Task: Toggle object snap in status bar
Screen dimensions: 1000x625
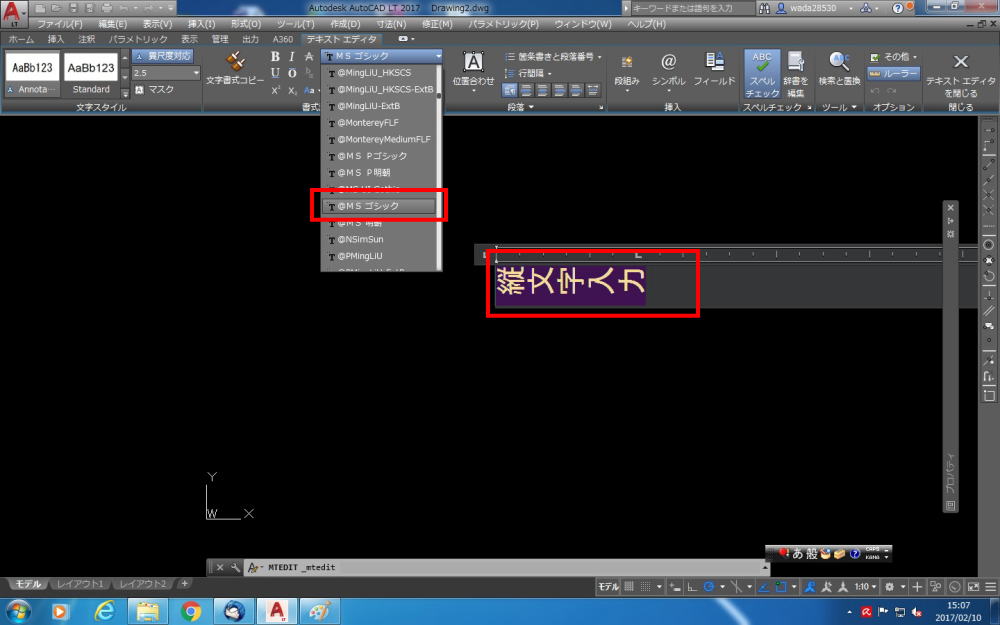Action: pyautogui.click(x=780, y=587)
